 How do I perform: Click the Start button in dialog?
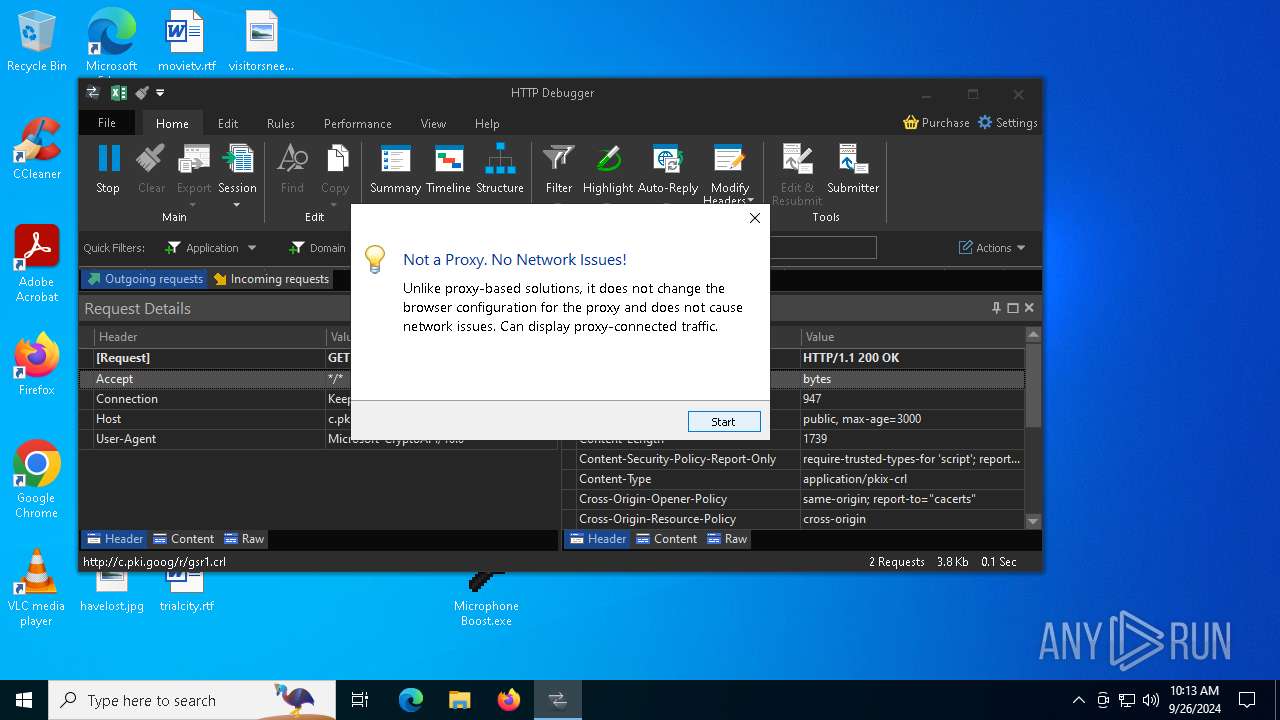724,422
